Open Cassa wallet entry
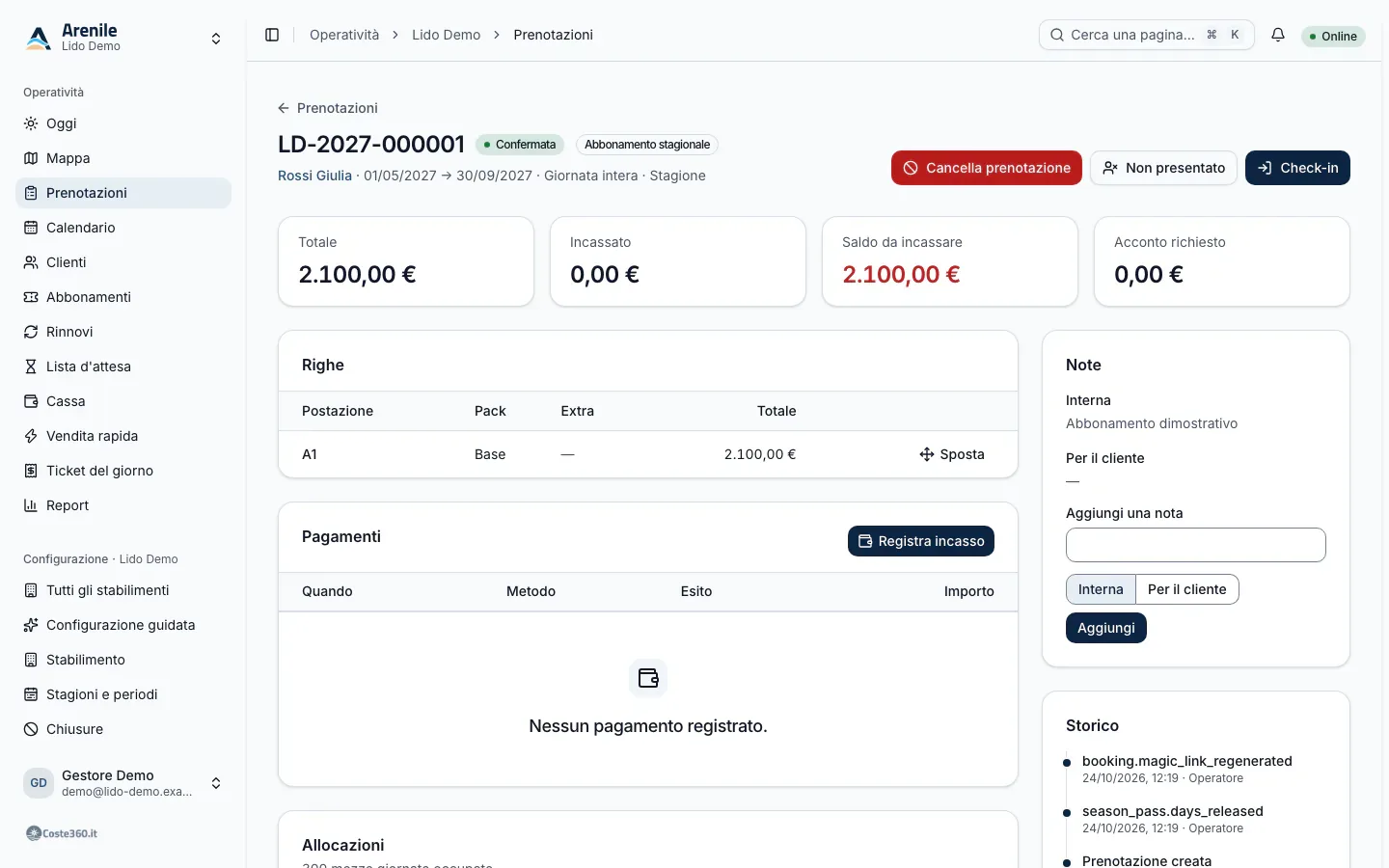Viewport: 1389px width, 868px height. coord(123,401)
